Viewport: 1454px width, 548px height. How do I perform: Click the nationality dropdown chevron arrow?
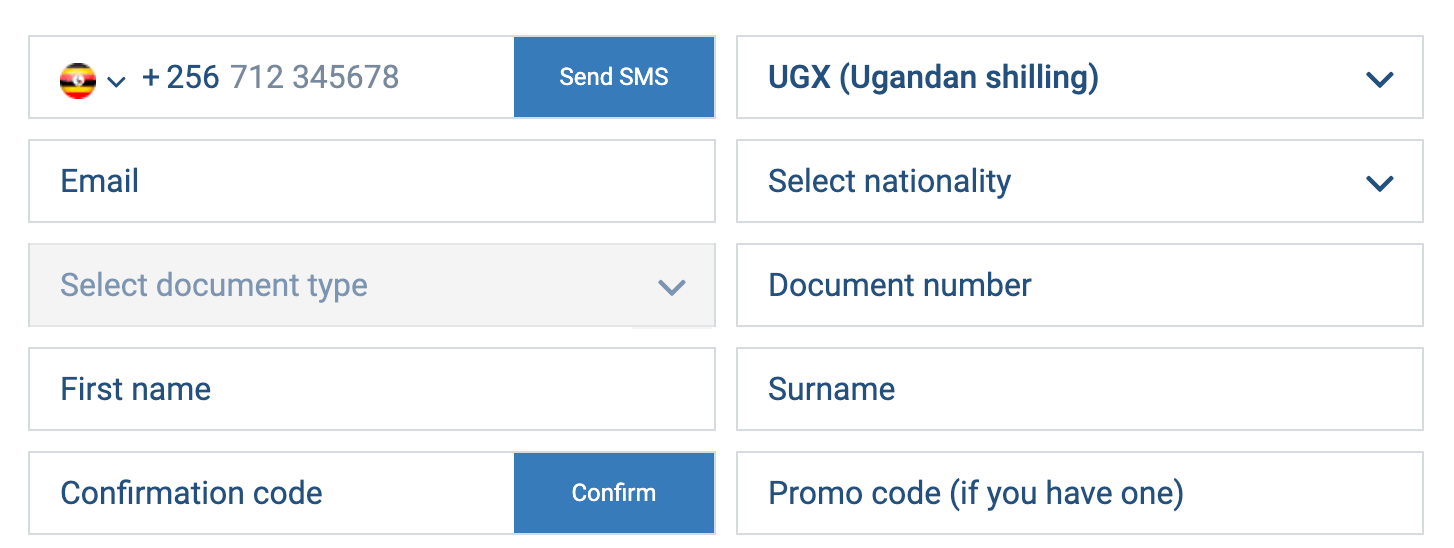click(x=1379, y=183)
